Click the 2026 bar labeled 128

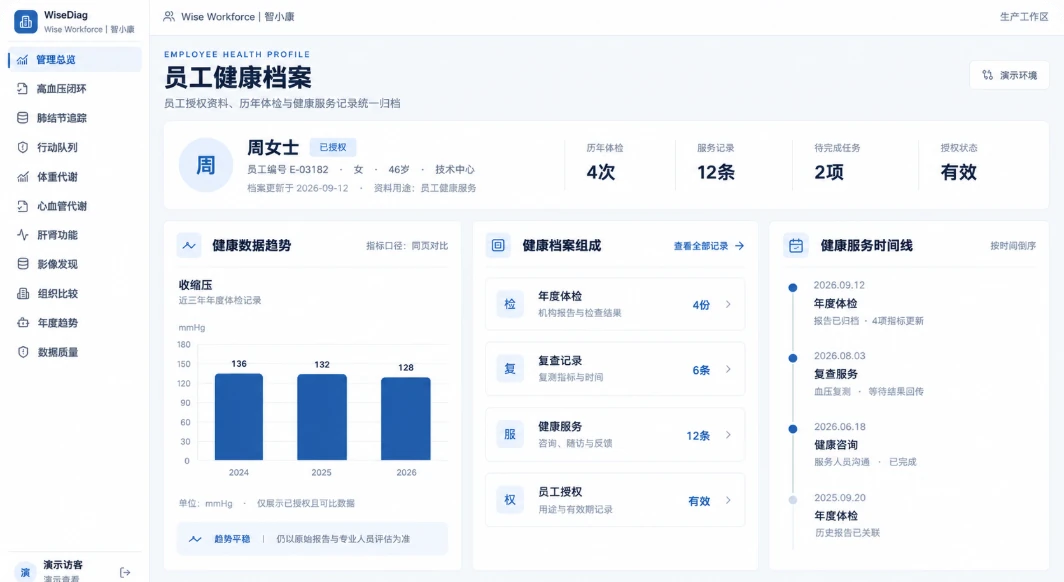point(406,419)
